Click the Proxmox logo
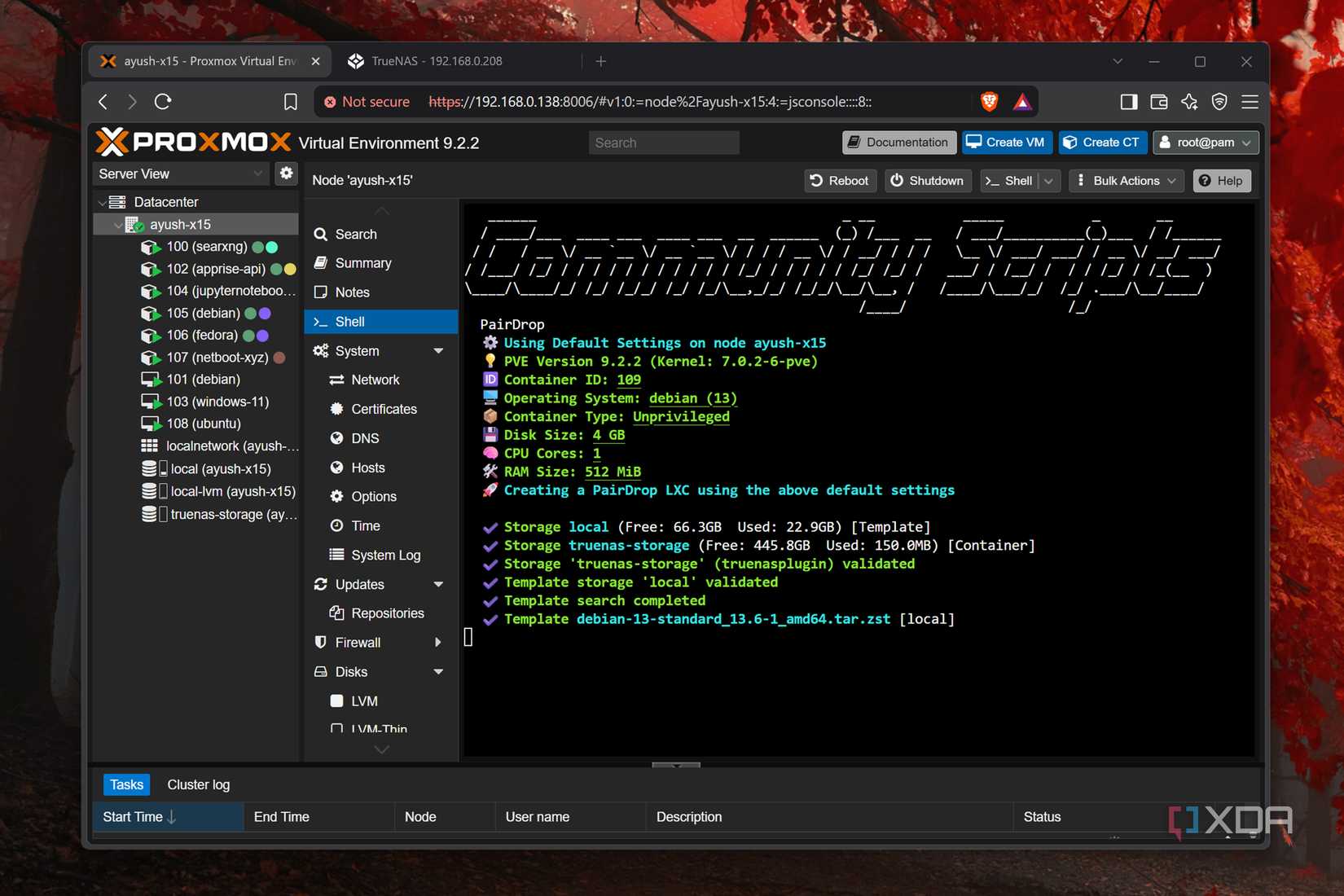The height and width of the screenshot is (896, 1344). 193,142
